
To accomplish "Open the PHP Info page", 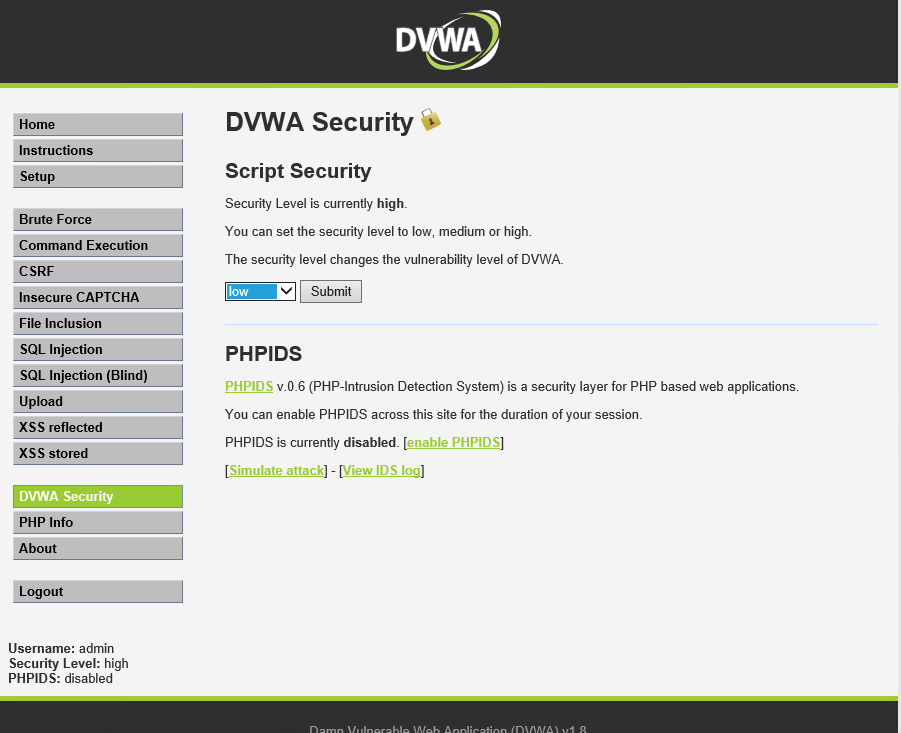I will click(98, 522).
